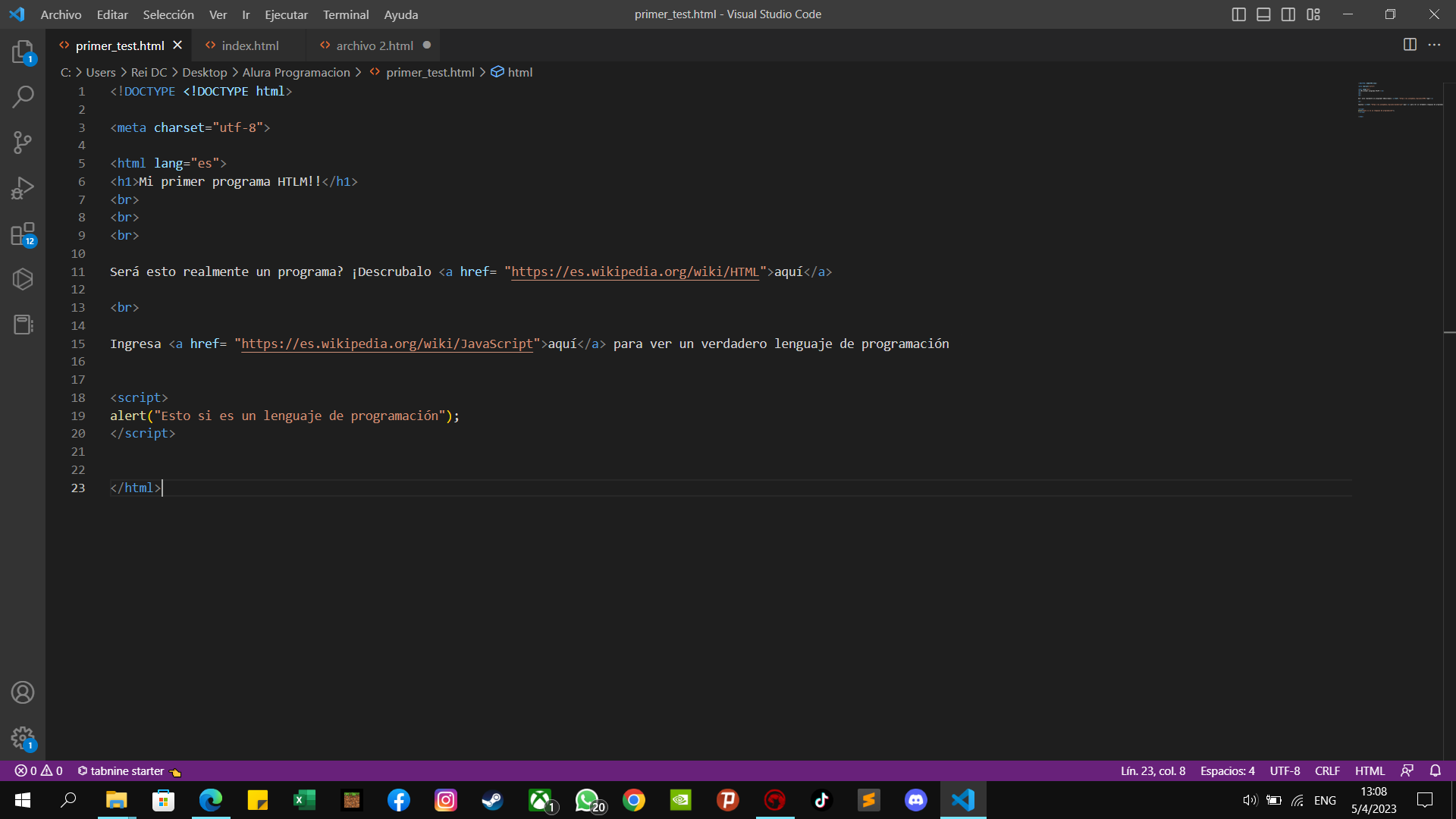Open Google Chrome from taskbar
The image size is (1456, 819).
(634, 800)
